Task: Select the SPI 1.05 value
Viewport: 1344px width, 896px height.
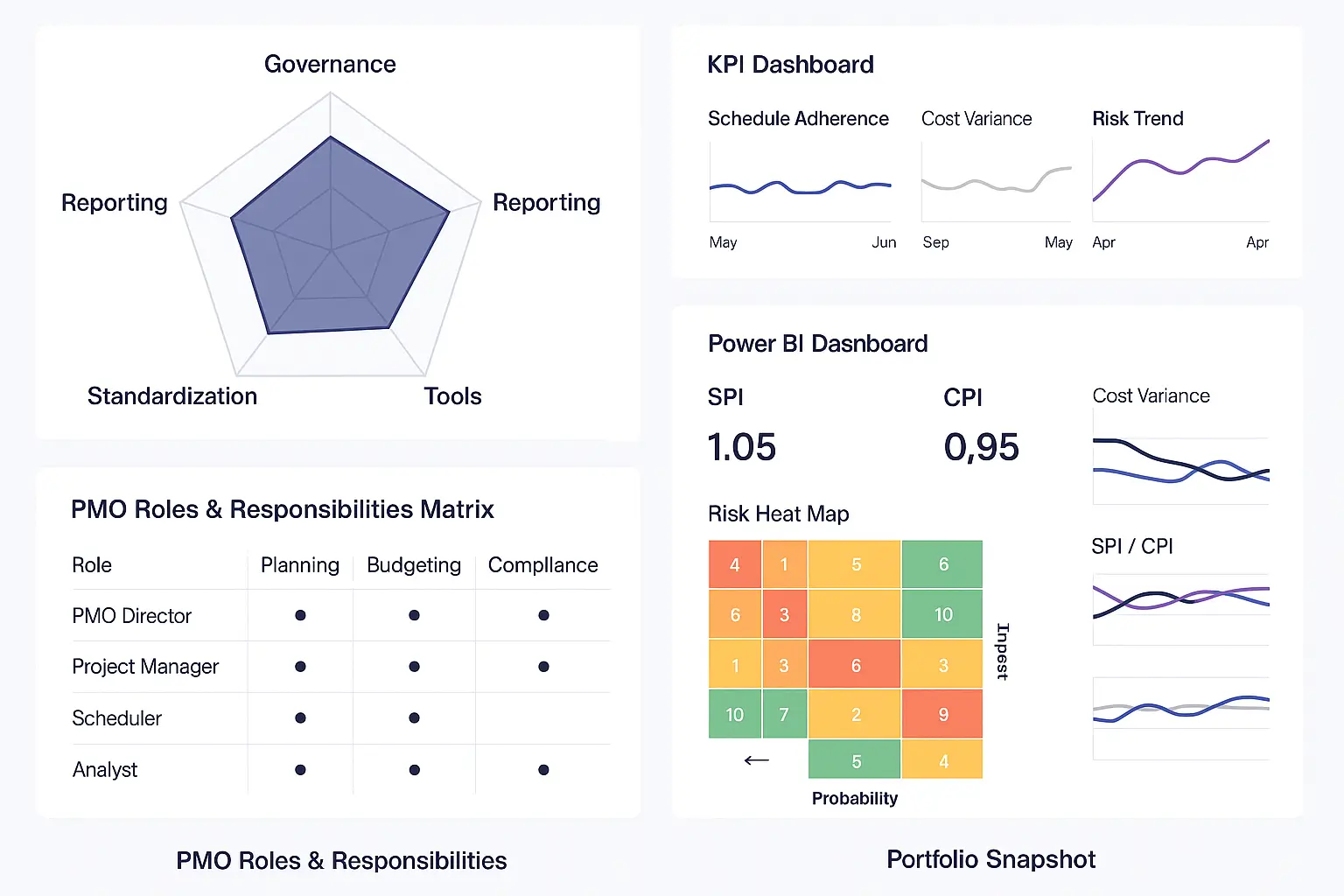Action: pyautogui.click(x=742, y=447)
